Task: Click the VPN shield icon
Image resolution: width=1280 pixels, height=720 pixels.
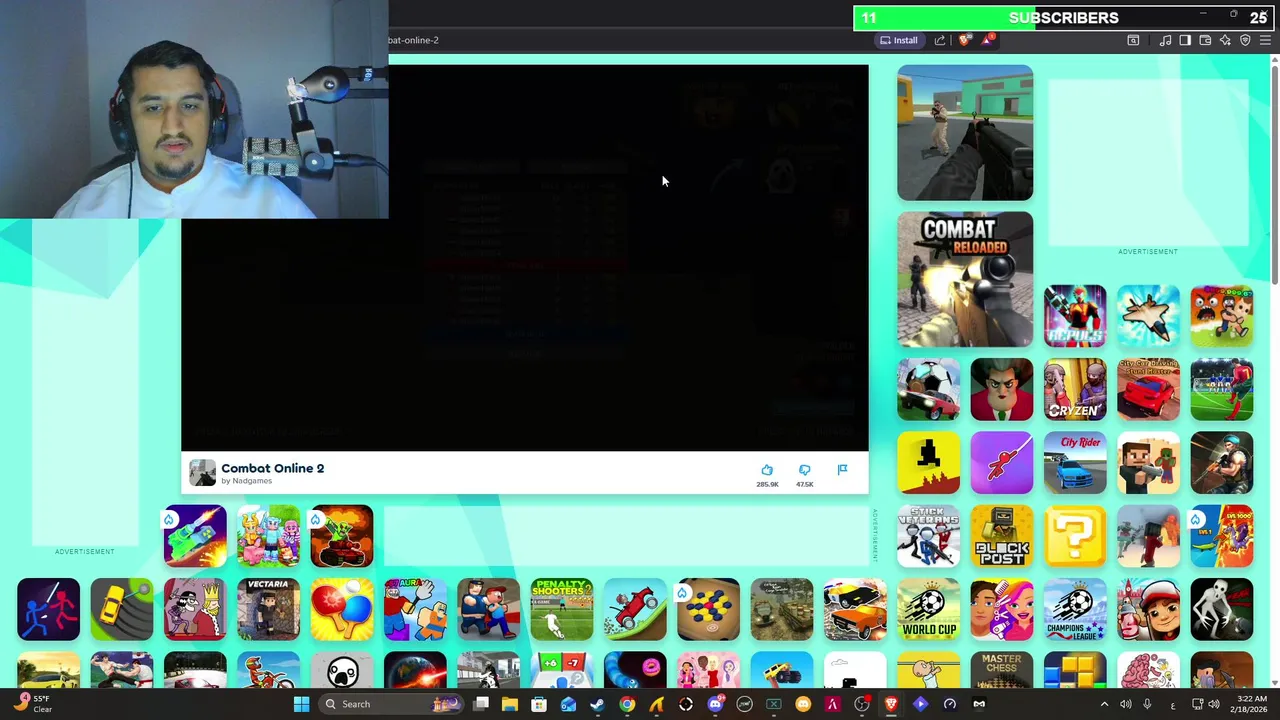Action: click(x=1245, y=40)
